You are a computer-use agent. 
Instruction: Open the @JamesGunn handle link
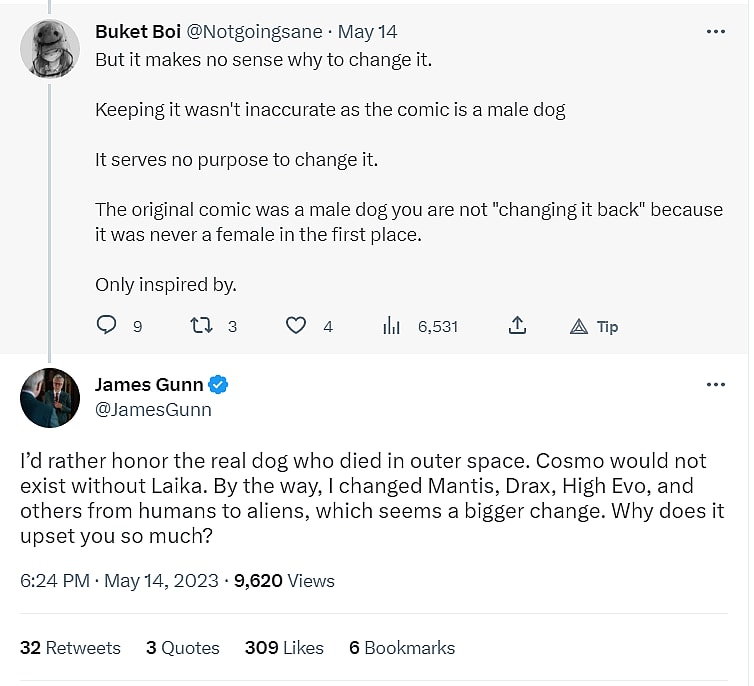click(153, 410)
